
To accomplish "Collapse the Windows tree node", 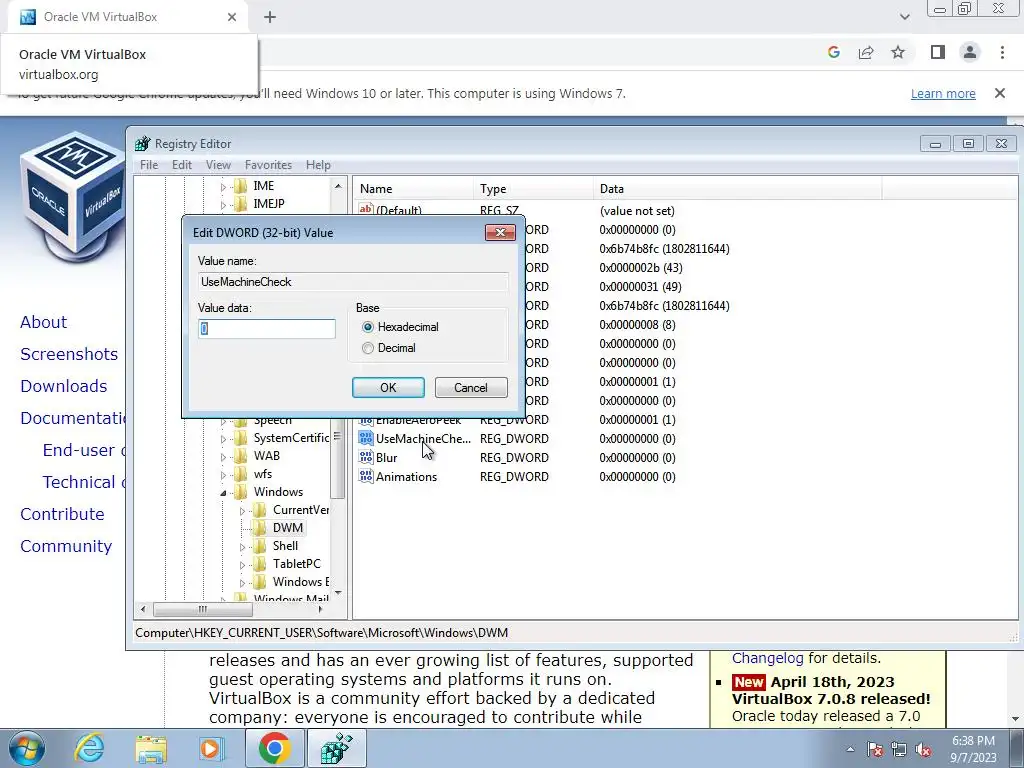I will pos(223,492).
